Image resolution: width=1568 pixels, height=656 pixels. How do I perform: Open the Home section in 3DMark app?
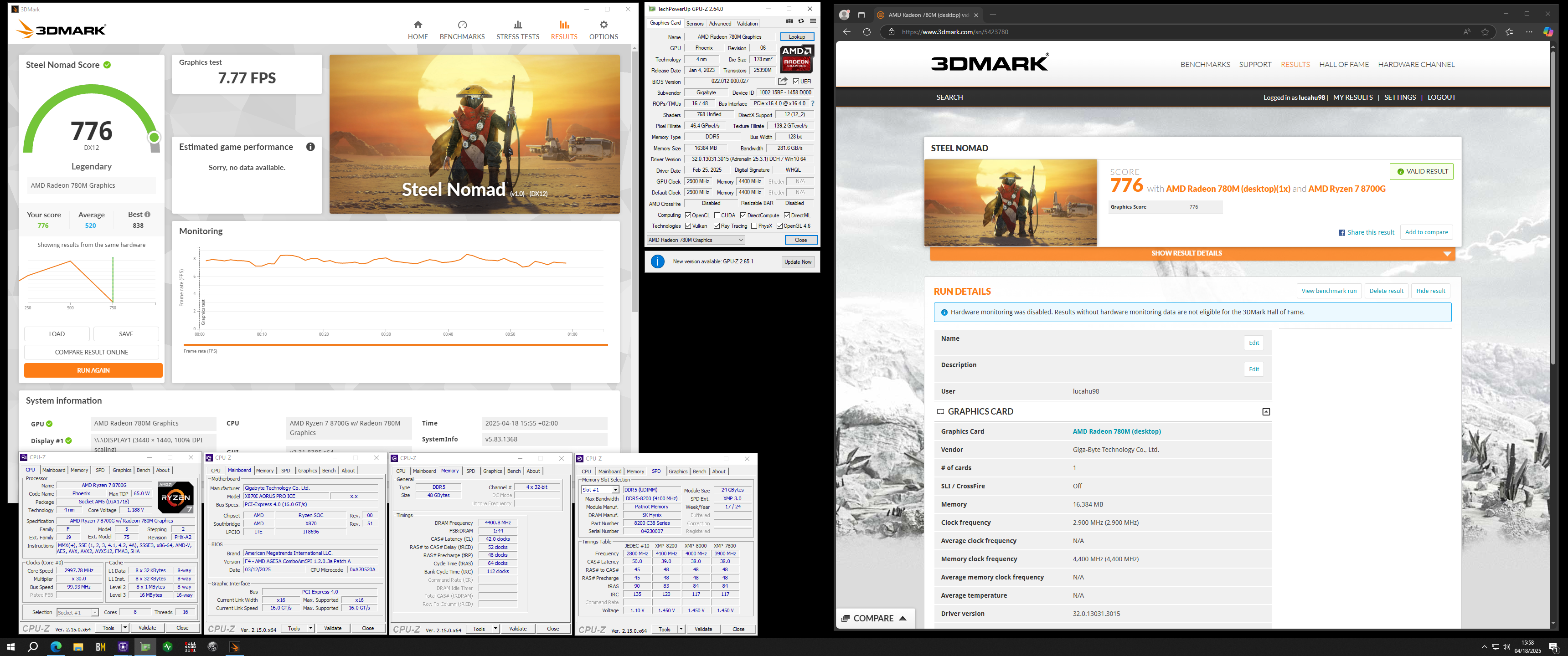(x=418, y=30)
